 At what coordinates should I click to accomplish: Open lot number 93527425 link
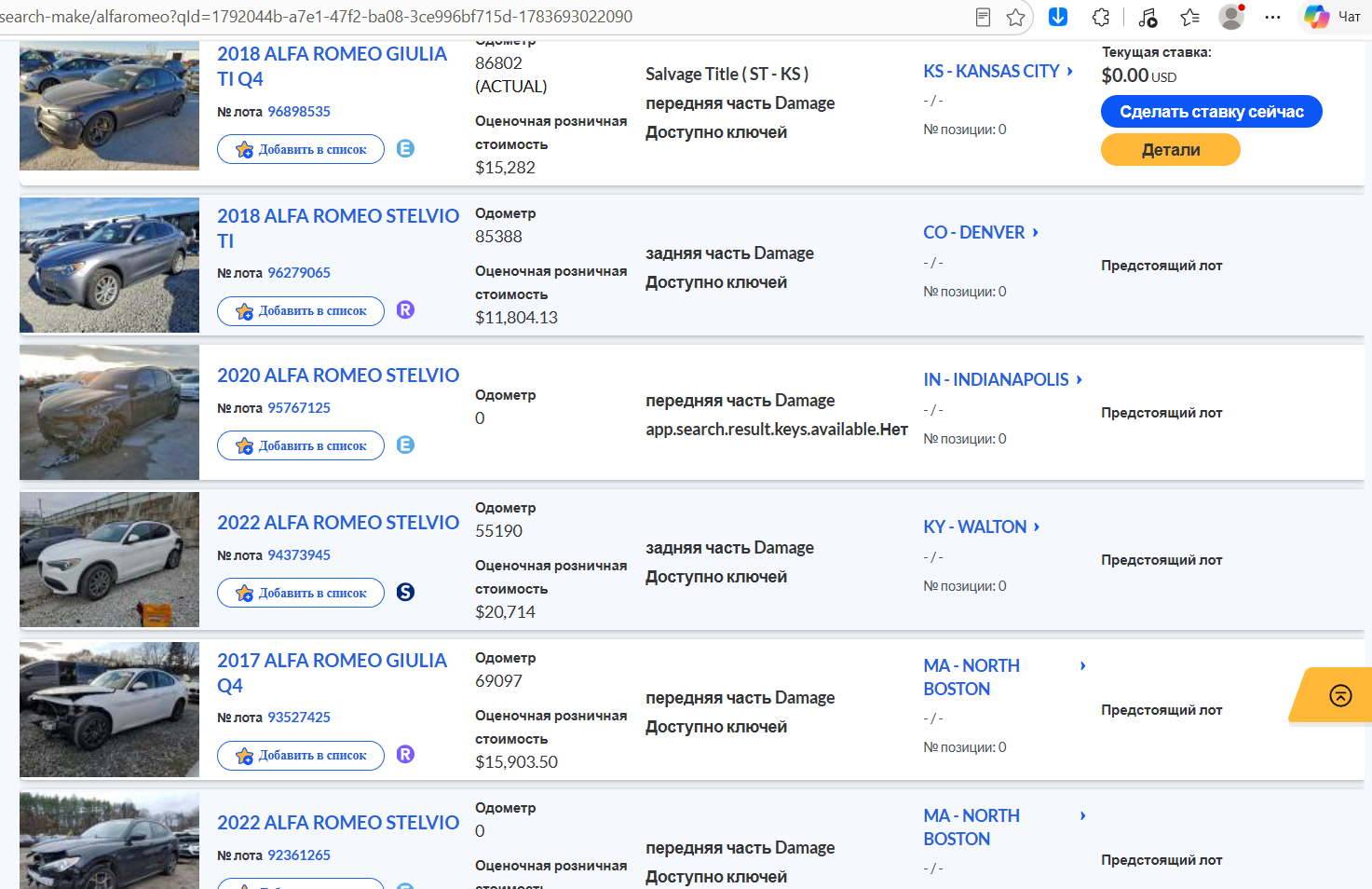pyautogui.click(x=299, y=717)
